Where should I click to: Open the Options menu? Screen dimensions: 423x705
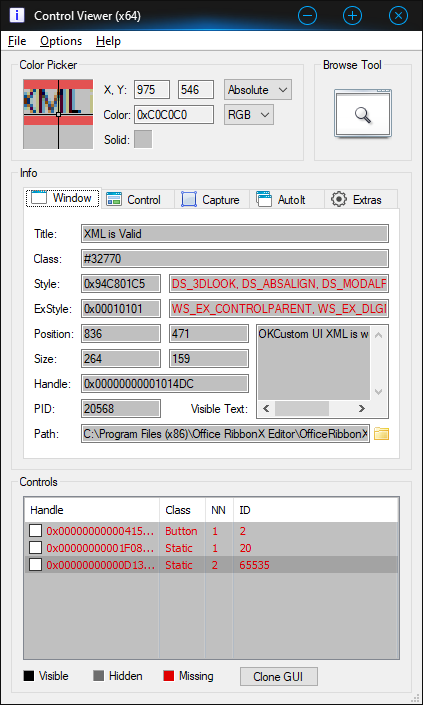(x=61, y=41)
